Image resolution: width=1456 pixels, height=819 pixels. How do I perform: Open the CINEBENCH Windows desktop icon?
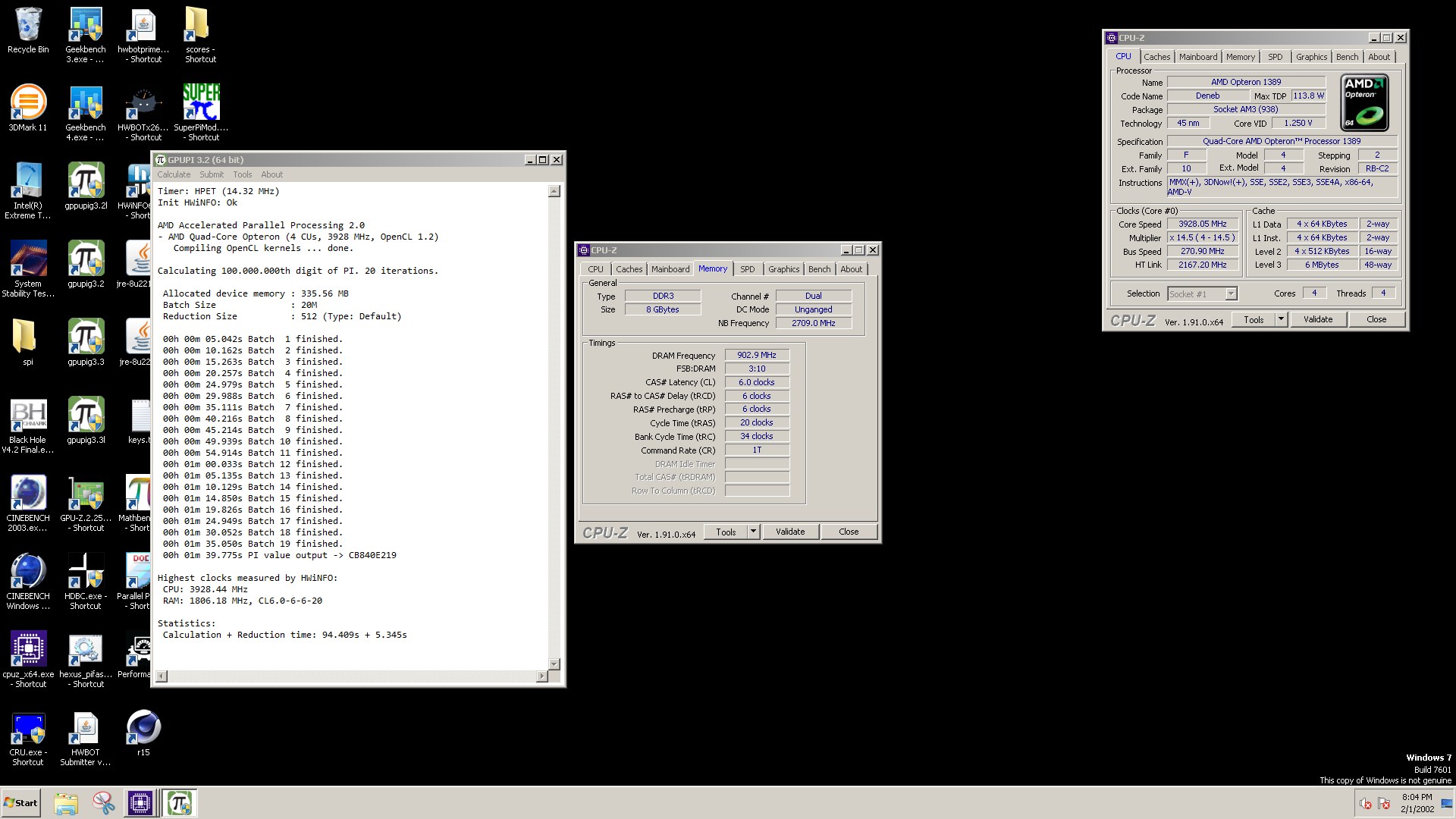(x=28, y=582)
